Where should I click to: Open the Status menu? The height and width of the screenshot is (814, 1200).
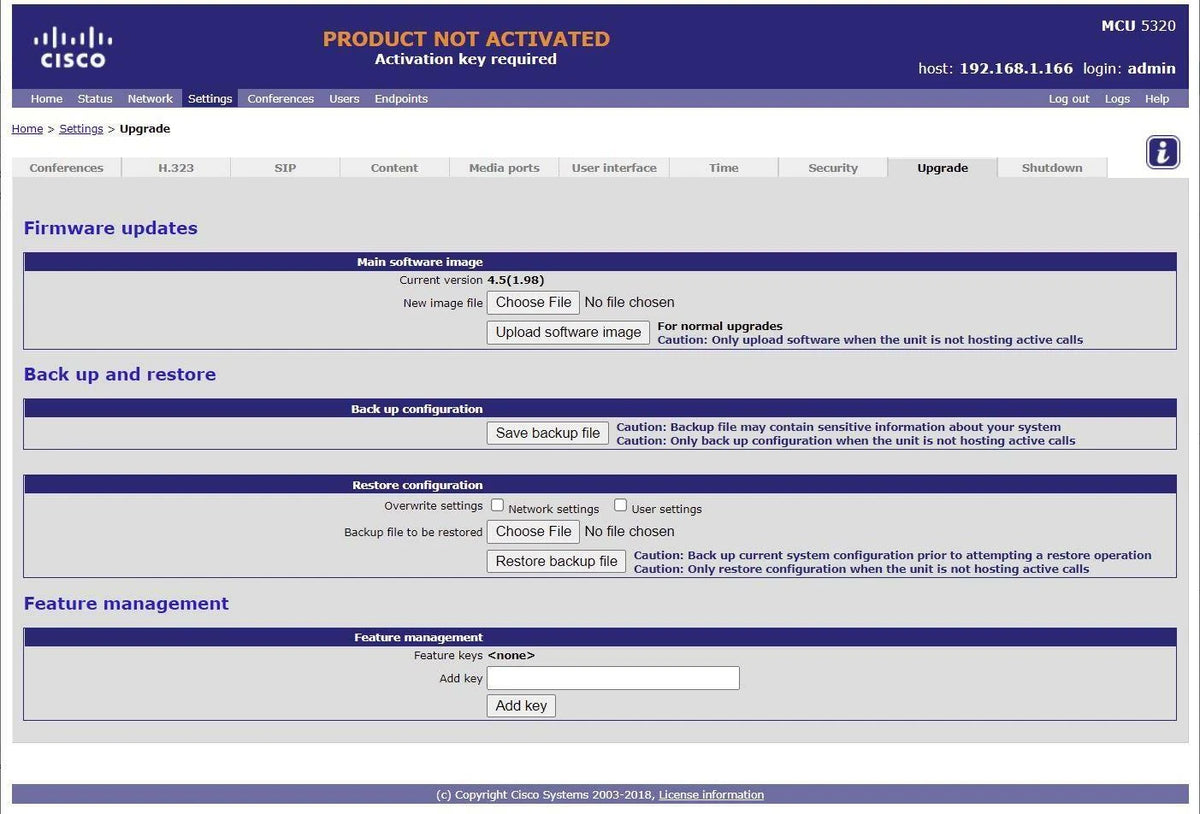95,99
